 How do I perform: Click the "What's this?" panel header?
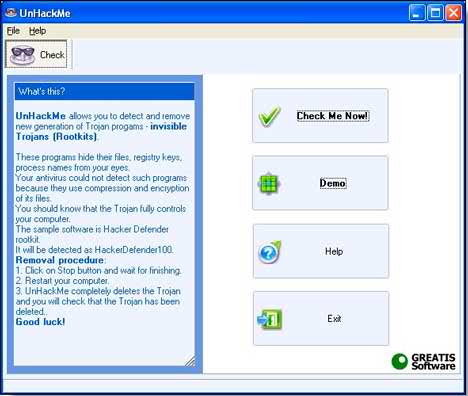point(104,91)
